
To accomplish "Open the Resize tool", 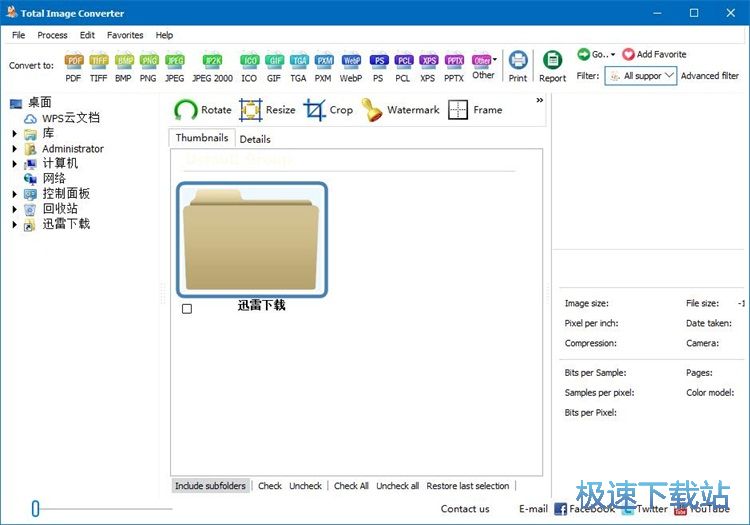I will [x=267, y=110].
